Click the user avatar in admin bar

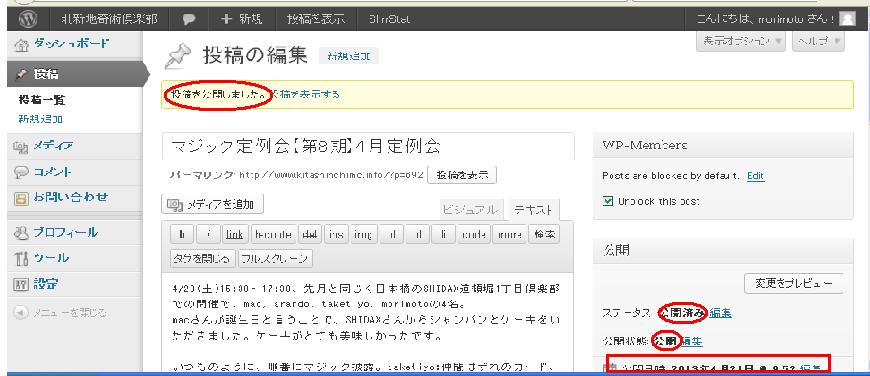point(847,19)
